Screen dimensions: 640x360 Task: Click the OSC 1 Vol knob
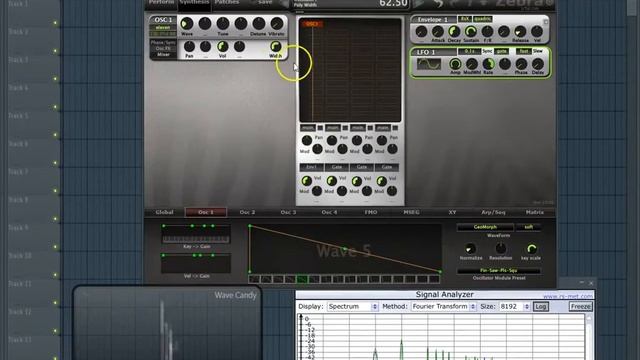[x=222, y=47]
